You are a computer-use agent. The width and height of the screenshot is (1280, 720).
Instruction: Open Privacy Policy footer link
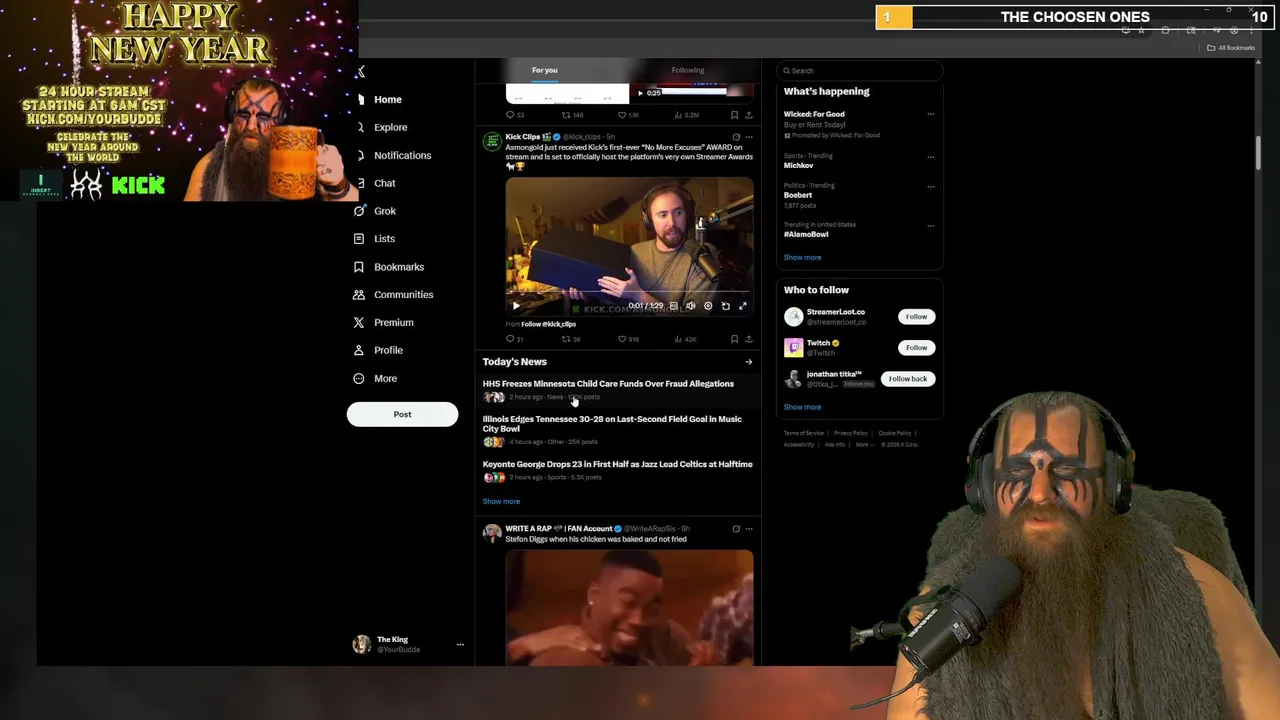coord(851,433)
